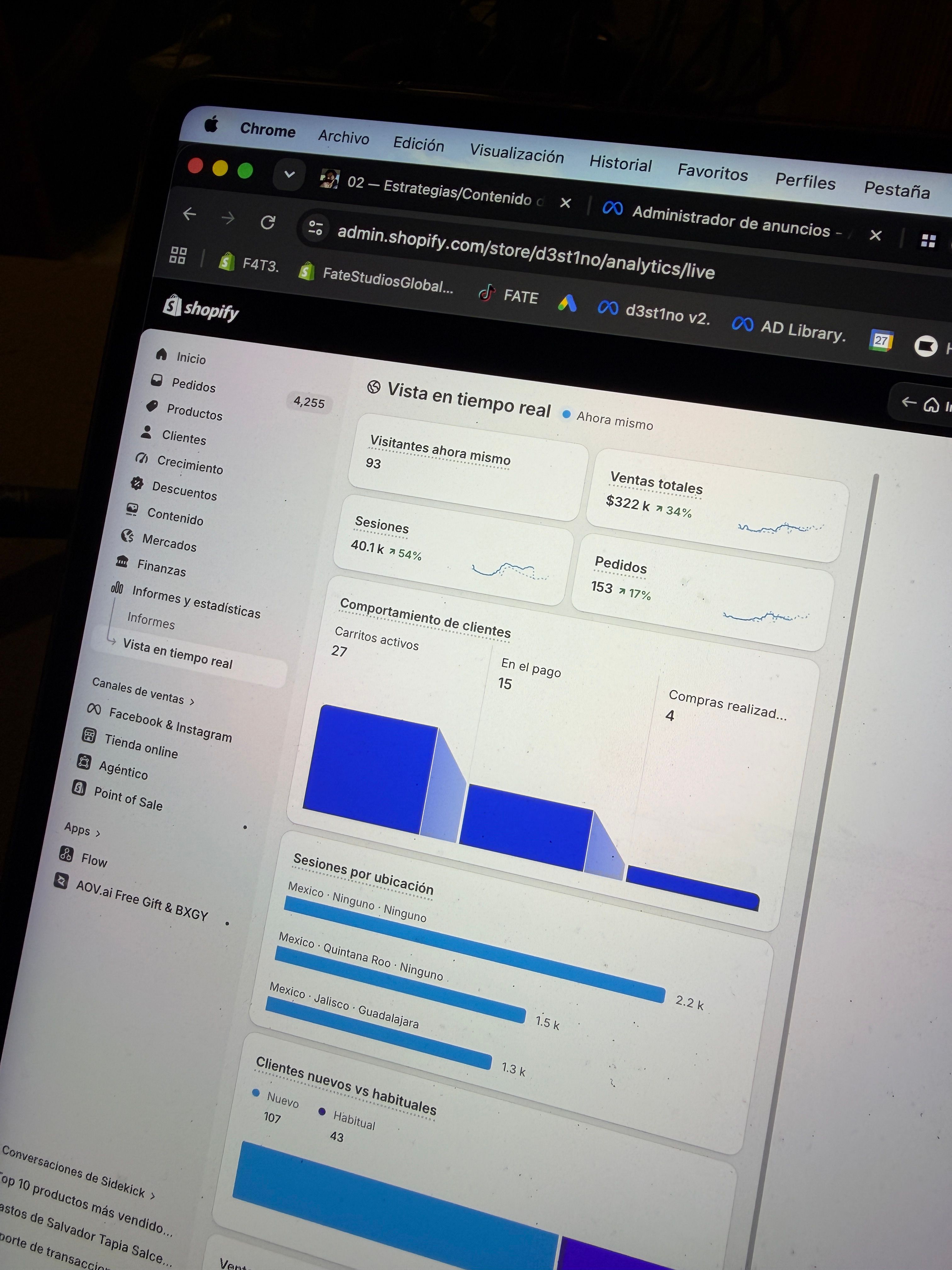The height and width of the screenshot is (1270, 952).
Task: Go forward to the next page
Action: tap(228, 218)
